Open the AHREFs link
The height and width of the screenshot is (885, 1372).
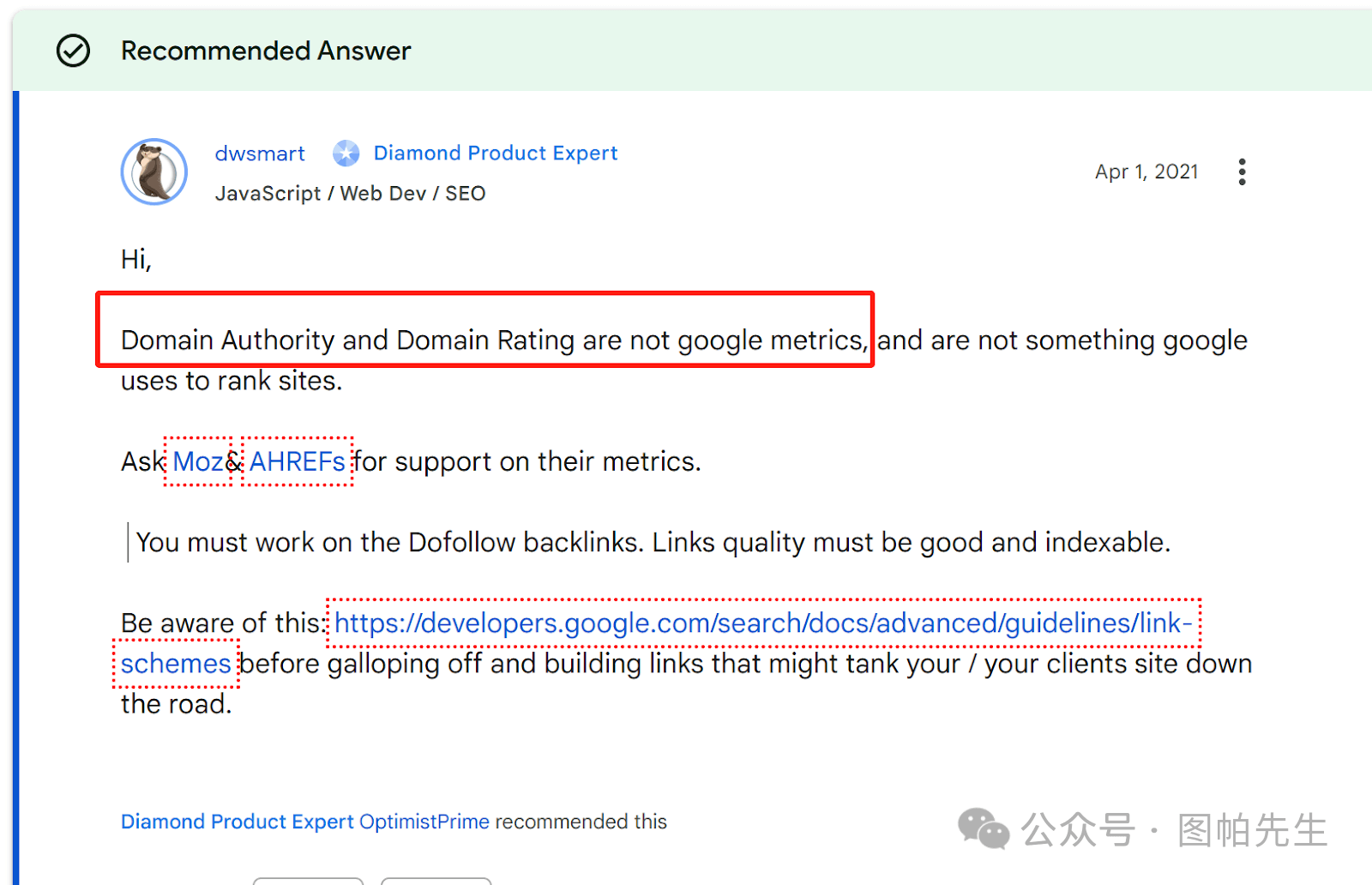click(297, 461)
